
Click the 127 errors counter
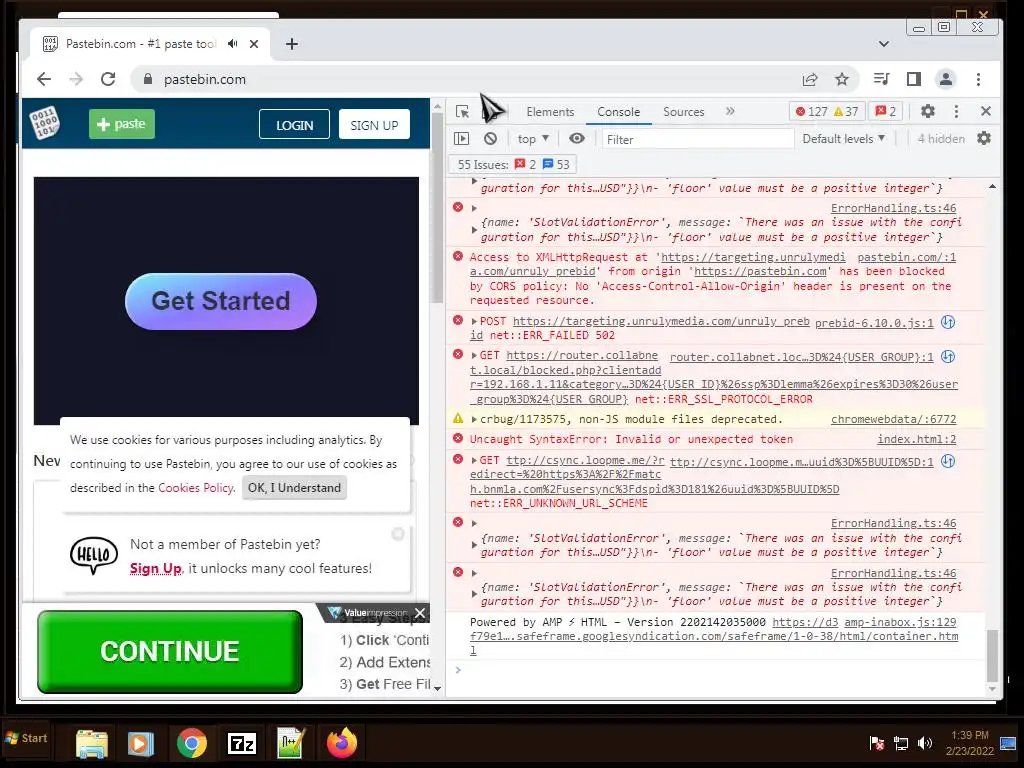point(810,112)
